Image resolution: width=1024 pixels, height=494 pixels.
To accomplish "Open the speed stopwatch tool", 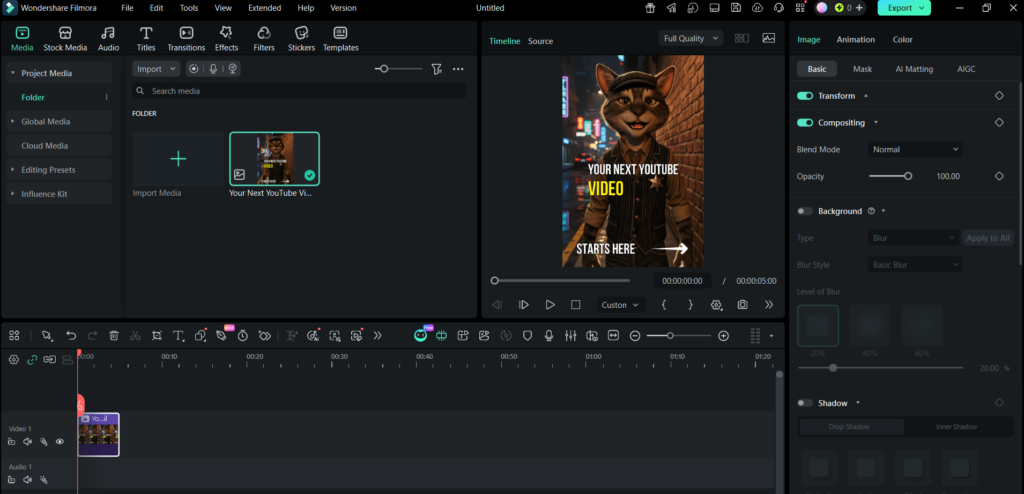I will tap(243, 336).
